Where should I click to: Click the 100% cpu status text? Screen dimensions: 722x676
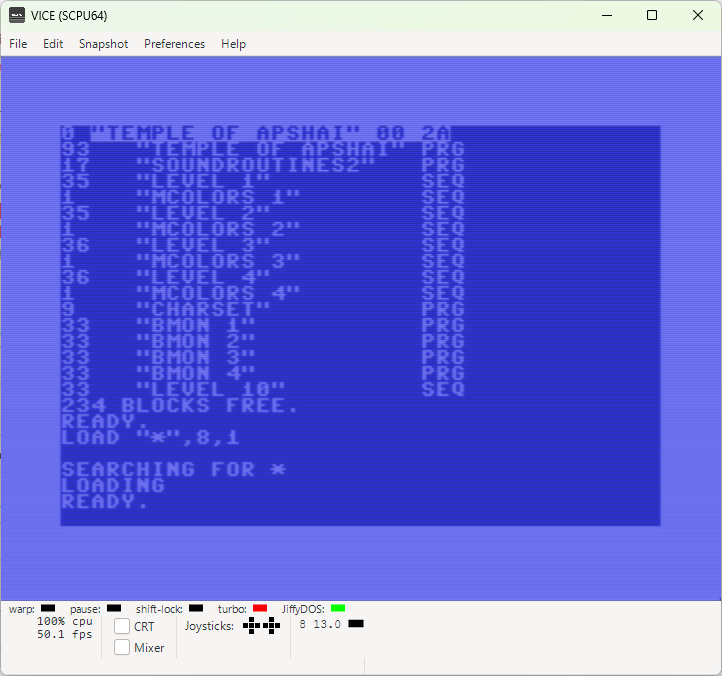click(65, 621)
